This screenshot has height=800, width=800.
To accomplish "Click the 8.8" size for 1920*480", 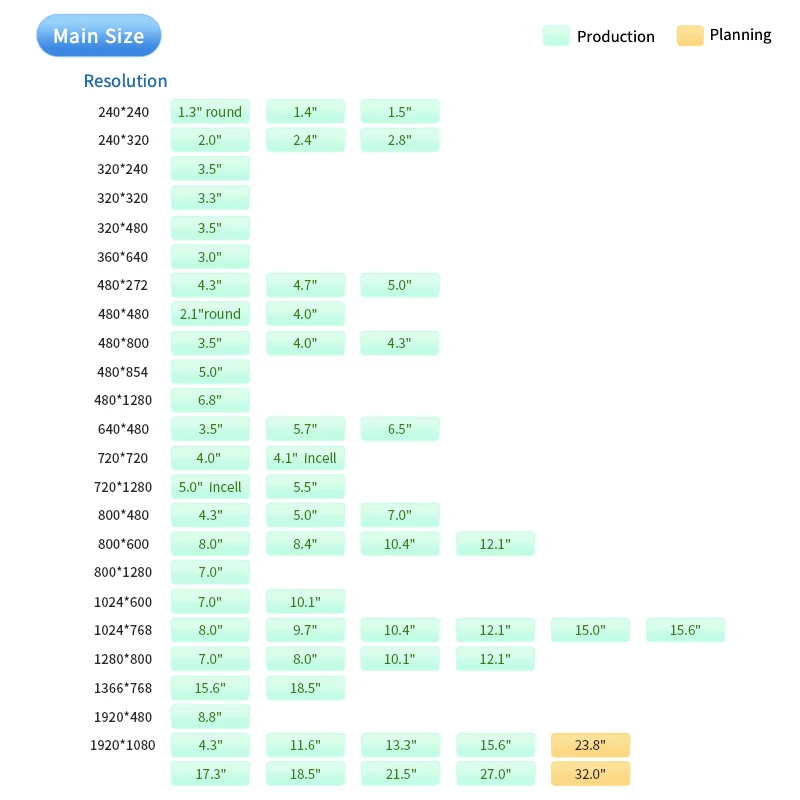I will [210, 716].
